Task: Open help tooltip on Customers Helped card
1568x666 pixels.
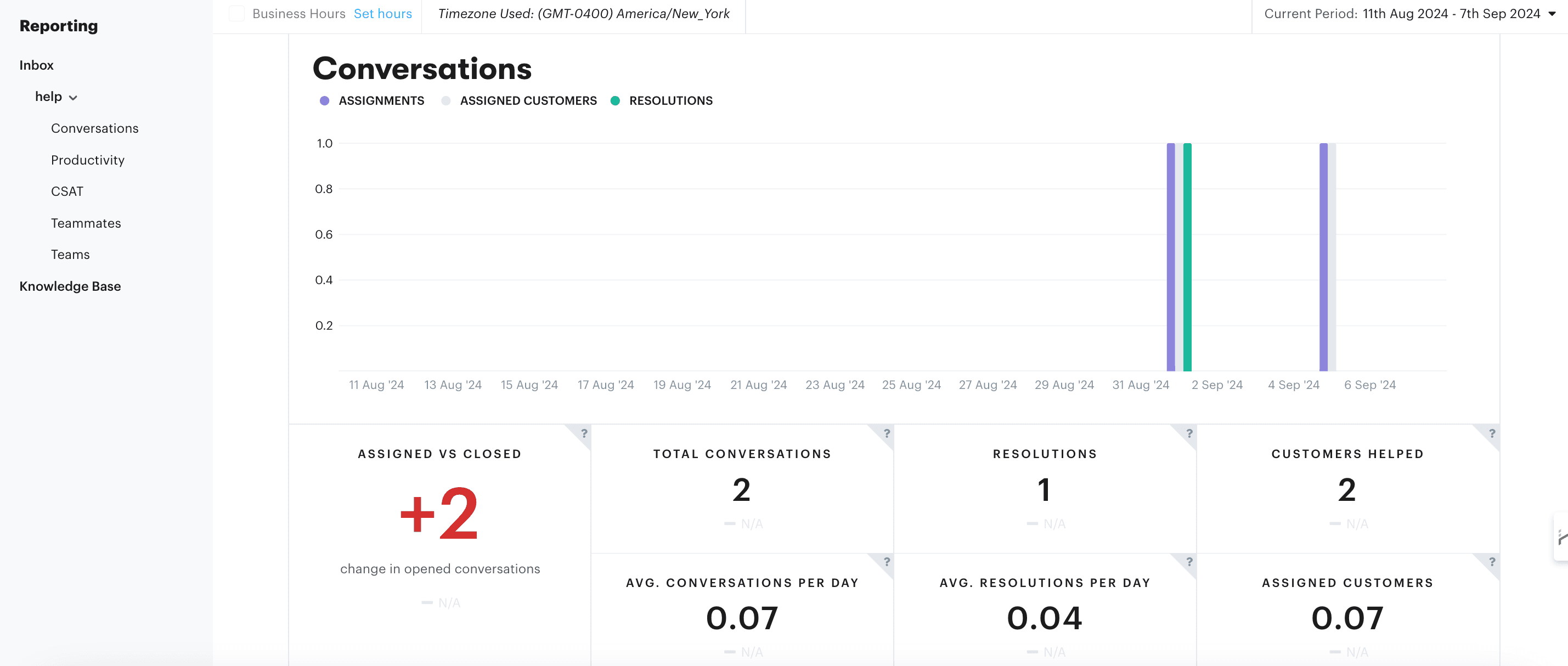Action: point(1491,433)
